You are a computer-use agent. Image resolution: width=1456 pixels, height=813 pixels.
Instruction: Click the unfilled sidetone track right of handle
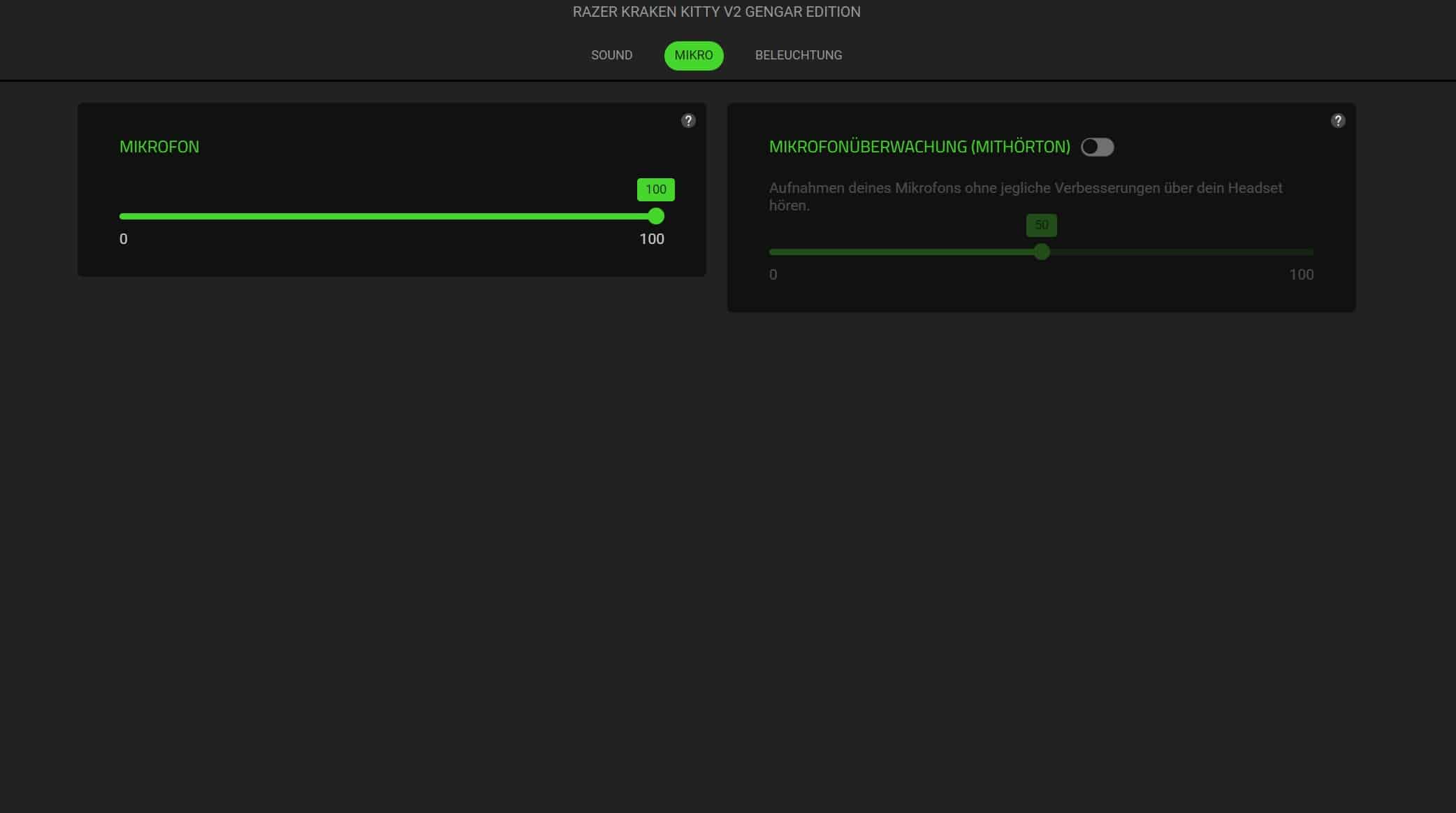(x=1181, y=252)
